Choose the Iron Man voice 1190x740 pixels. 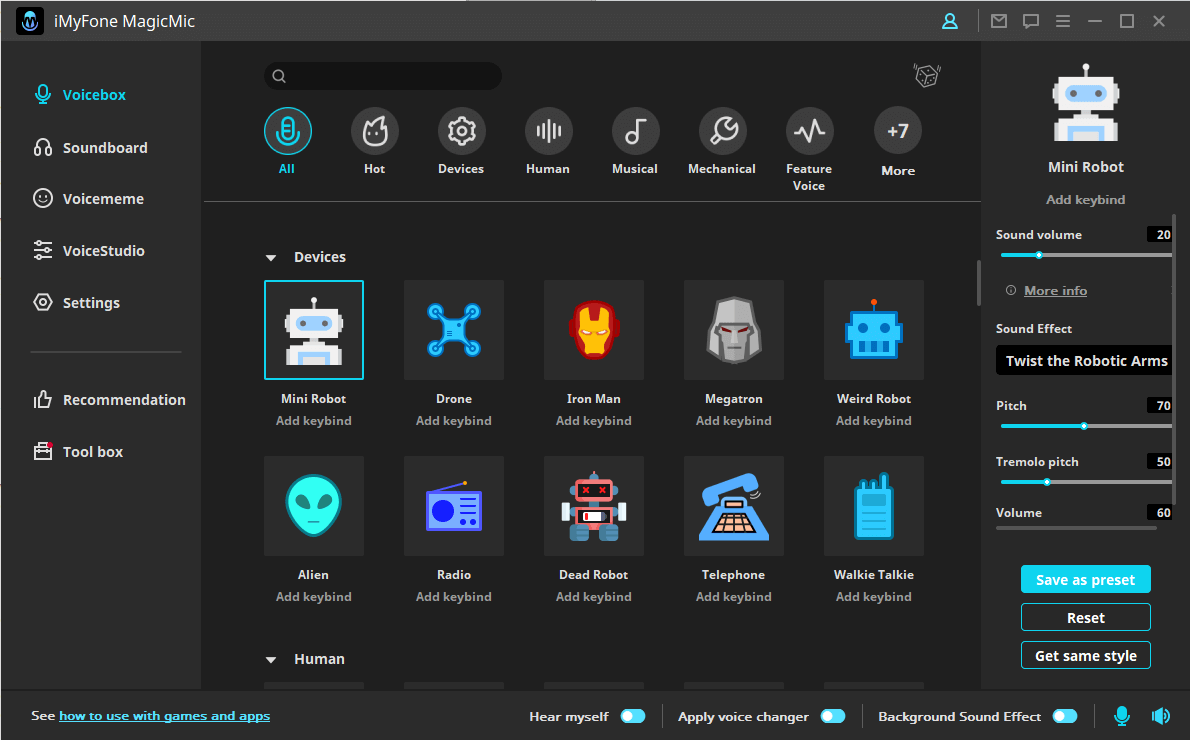click(593, 330)
